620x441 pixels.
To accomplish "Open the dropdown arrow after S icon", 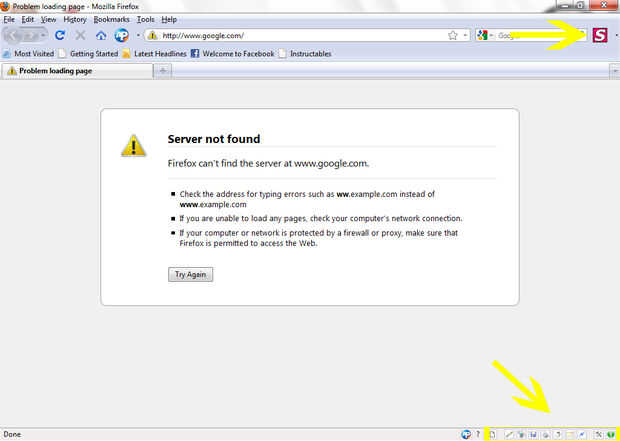I will coord(616,36).
